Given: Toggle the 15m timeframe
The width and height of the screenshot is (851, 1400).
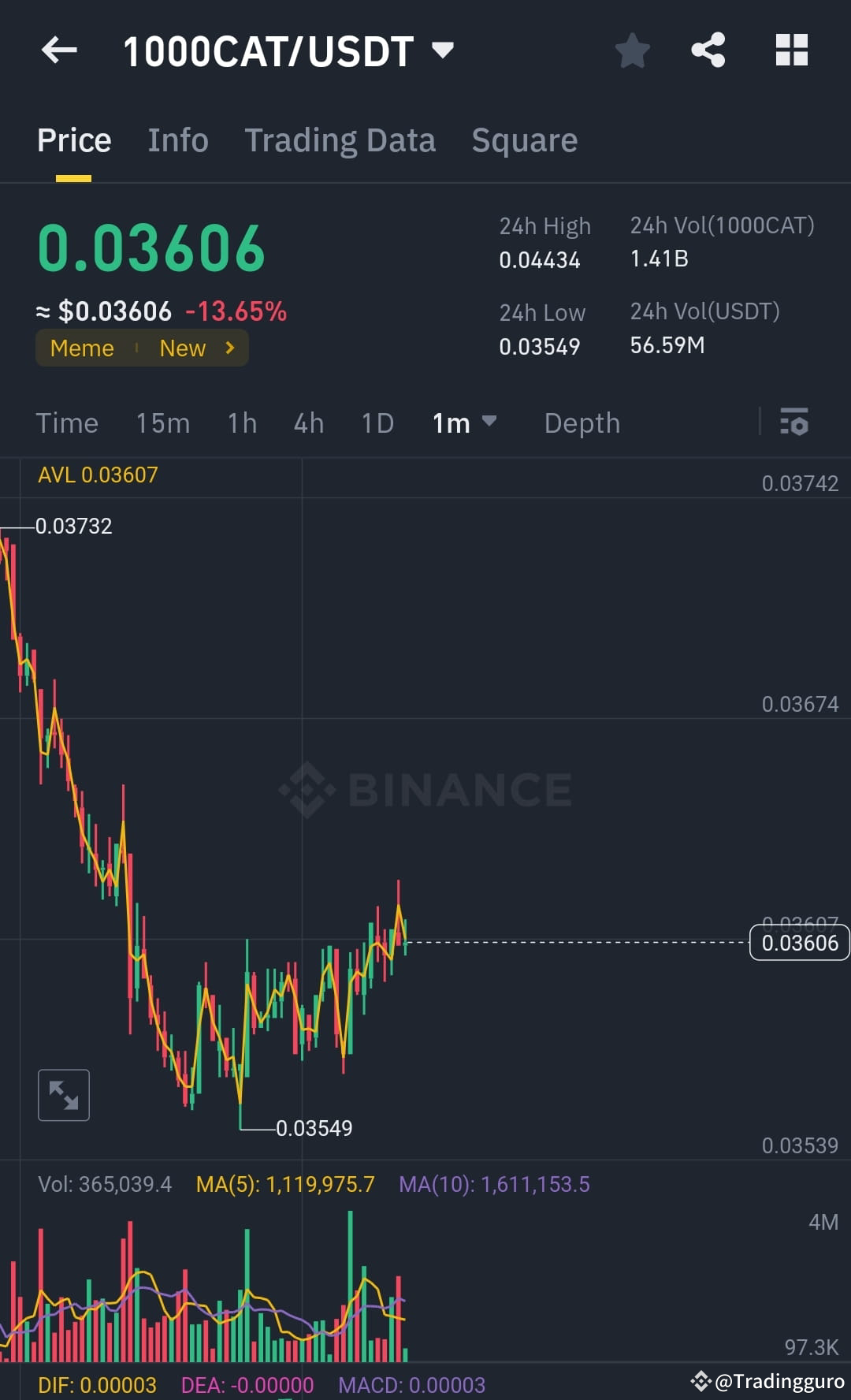Looking at the screenshot, I should pos(162,423).
